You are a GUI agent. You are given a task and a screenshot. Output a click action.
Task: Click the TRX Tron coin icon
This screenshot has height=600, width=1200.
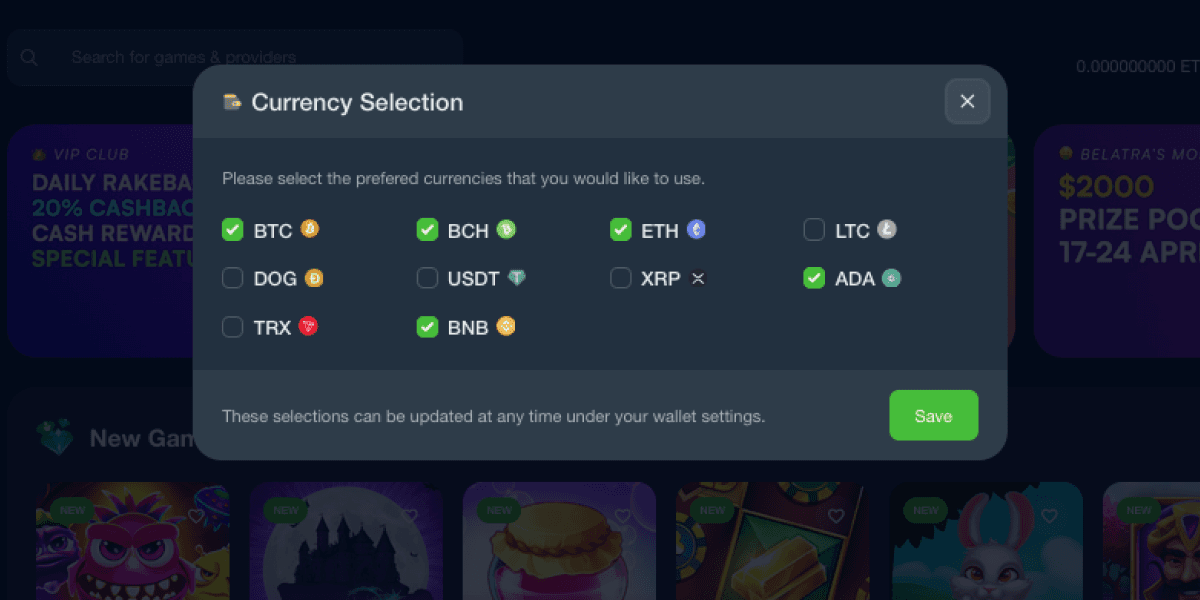point(308,326)
